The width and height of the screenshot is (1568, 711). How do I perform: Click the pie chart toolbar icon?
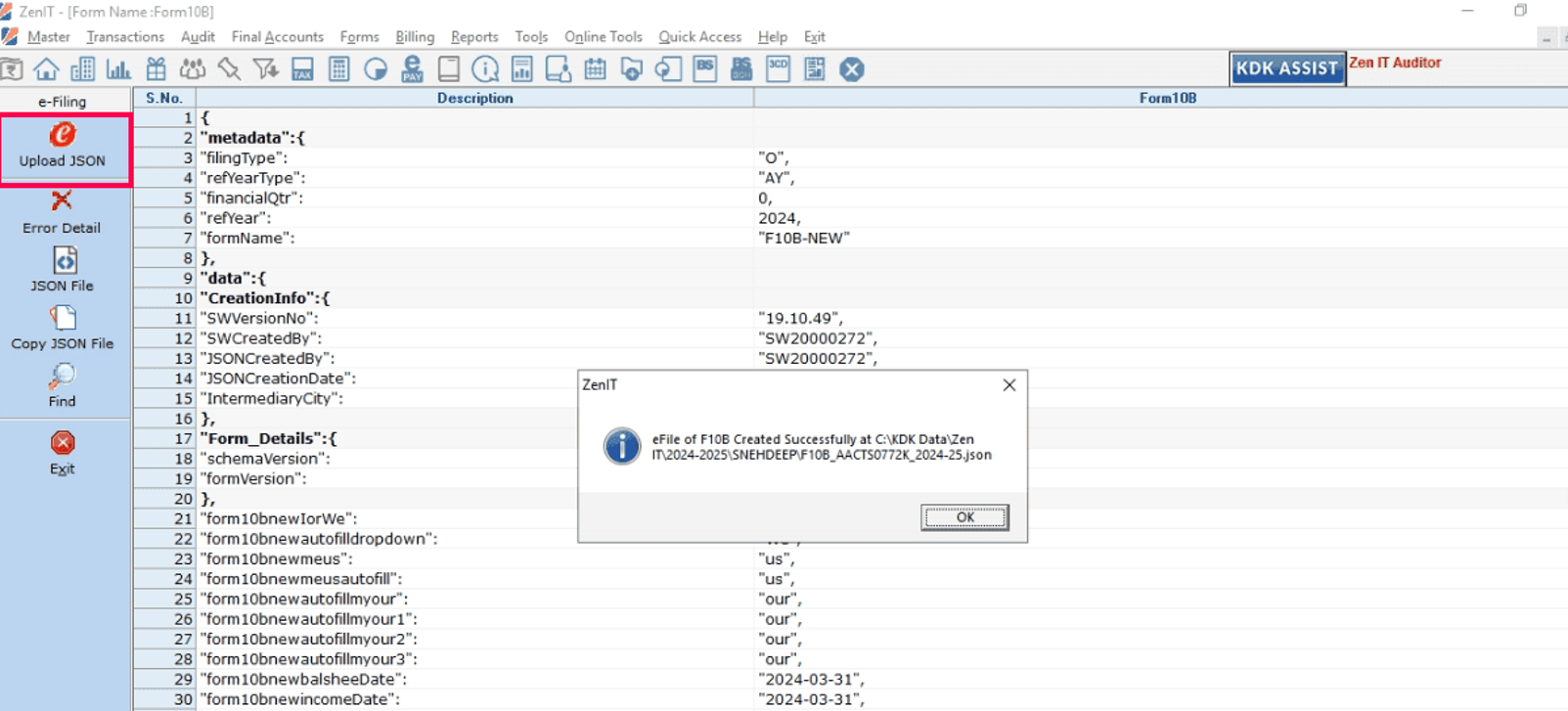pos(376,69)
